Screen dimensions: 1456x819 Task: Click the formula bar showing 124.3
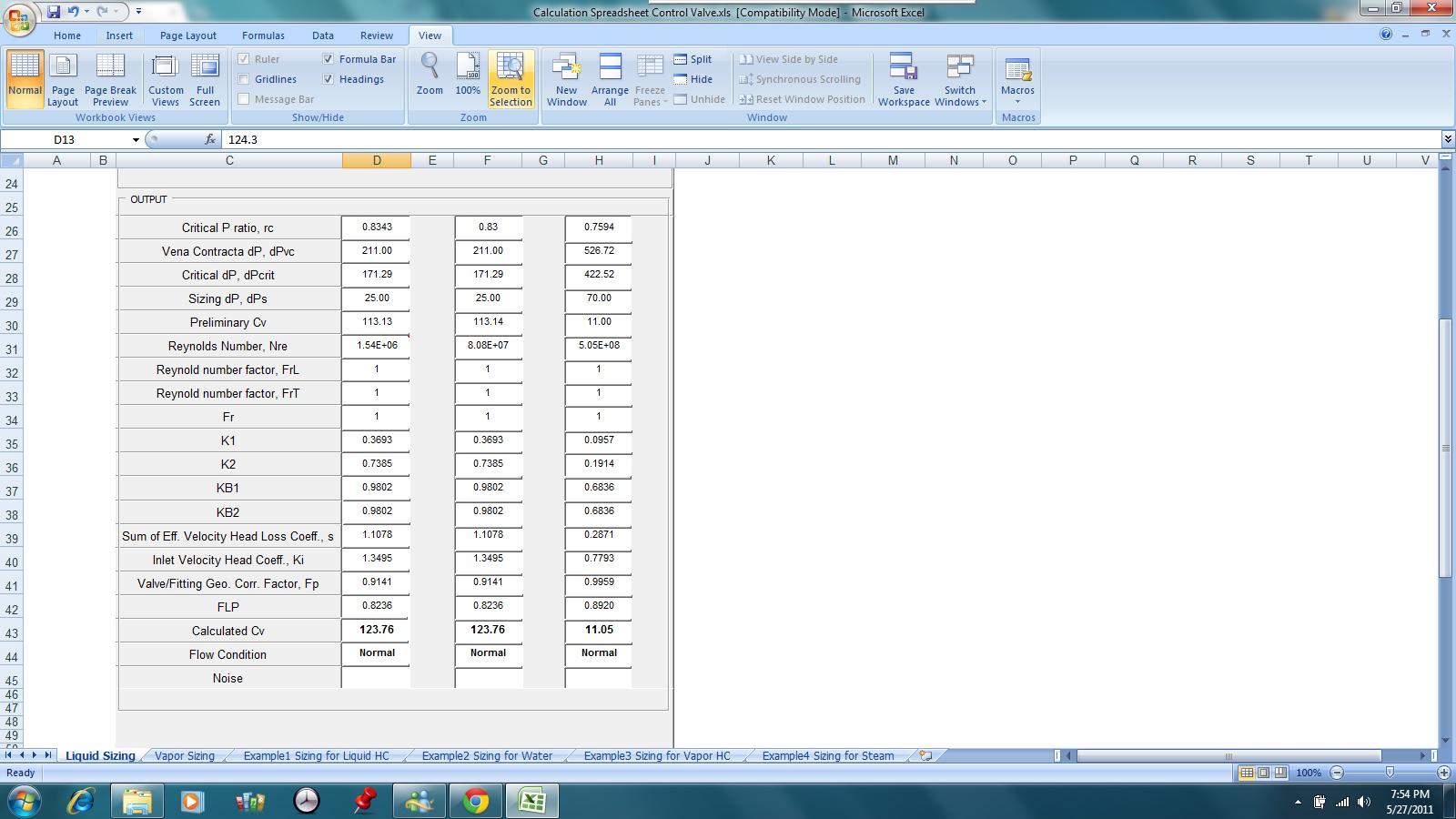[x=830, y=139]
